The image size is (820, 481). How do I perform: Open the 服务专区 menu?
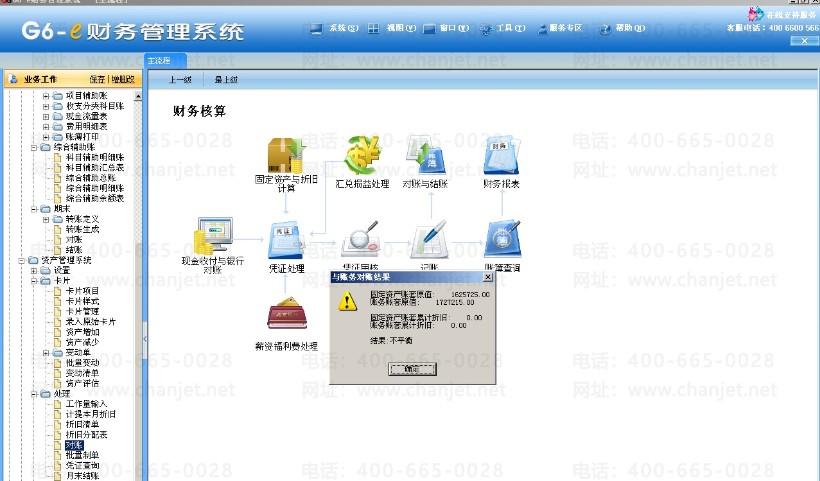[566, 28]
